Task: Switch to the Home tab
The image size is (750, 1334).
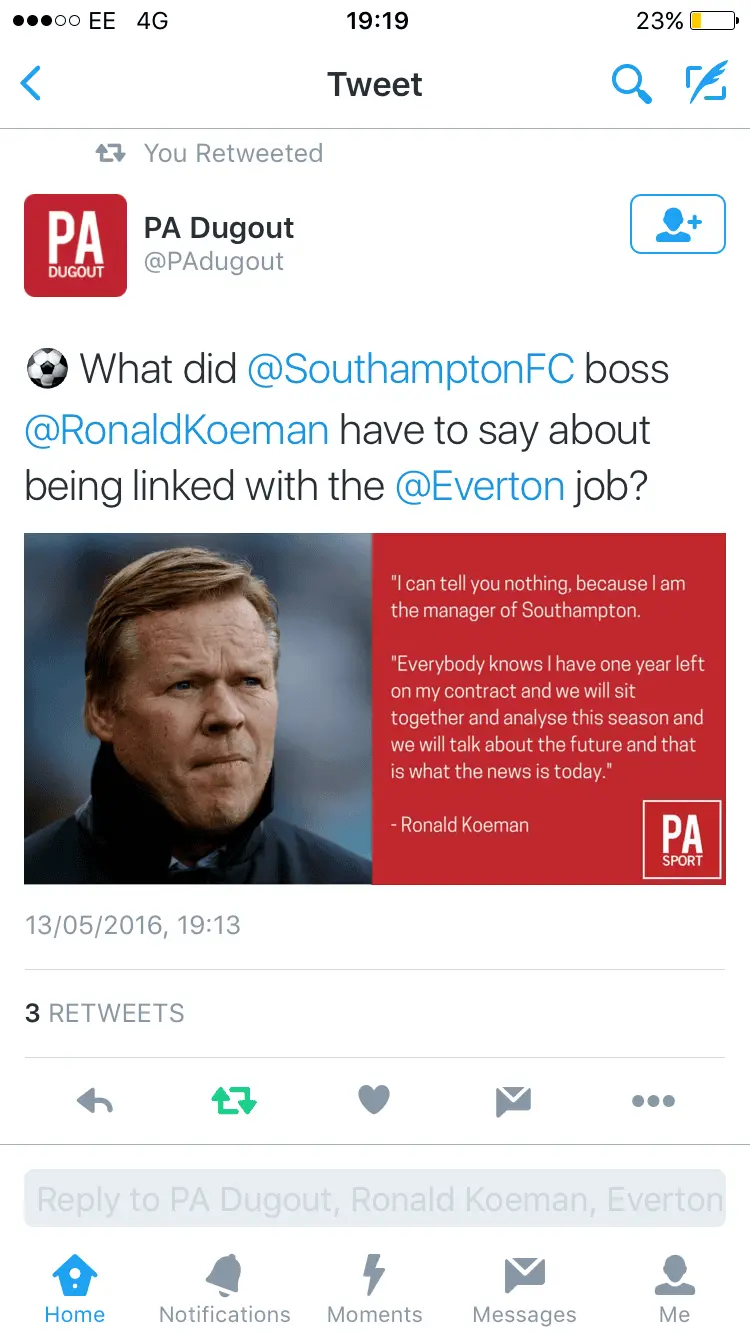Action: [x=75, y=1290]
